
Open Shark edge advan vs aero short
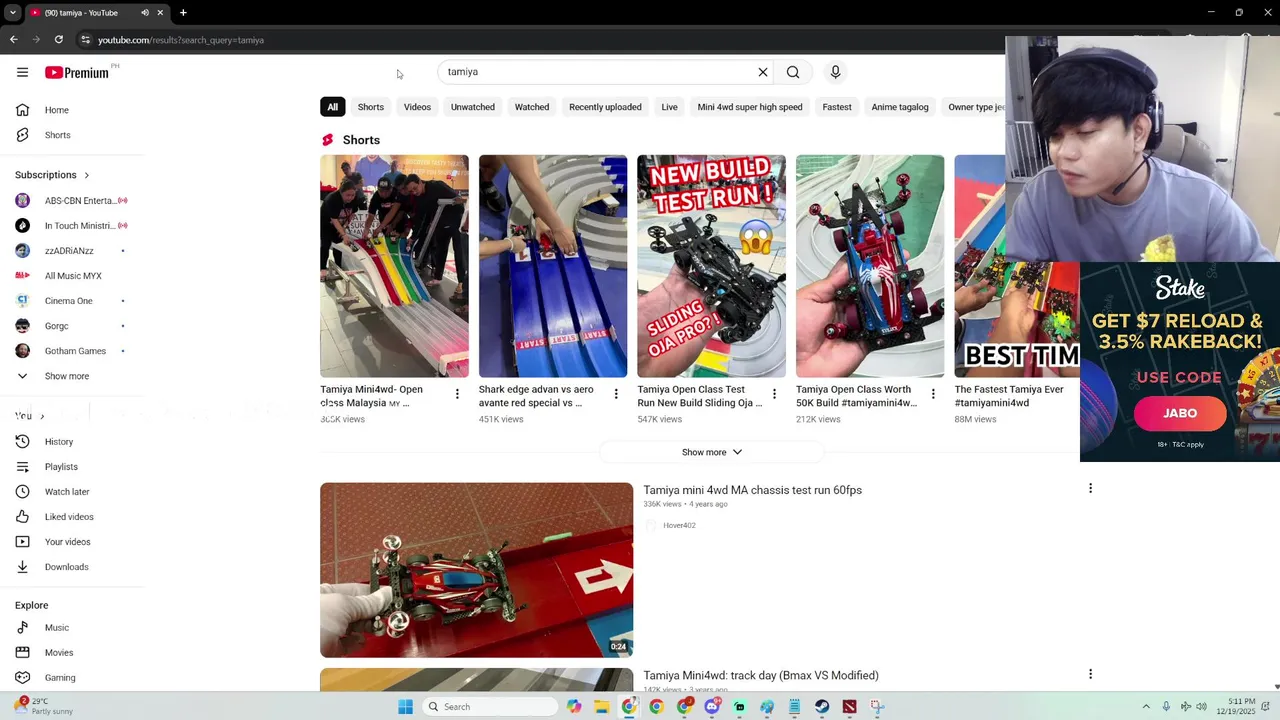tap(553, 266)
